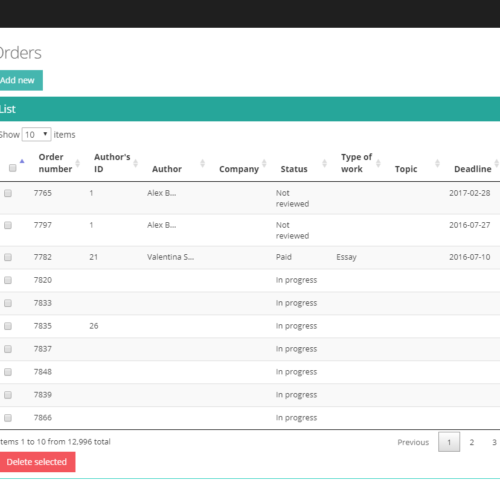The image size is (500, 500).
Task: Click the Delete selected button
Action: click(37, 462)
